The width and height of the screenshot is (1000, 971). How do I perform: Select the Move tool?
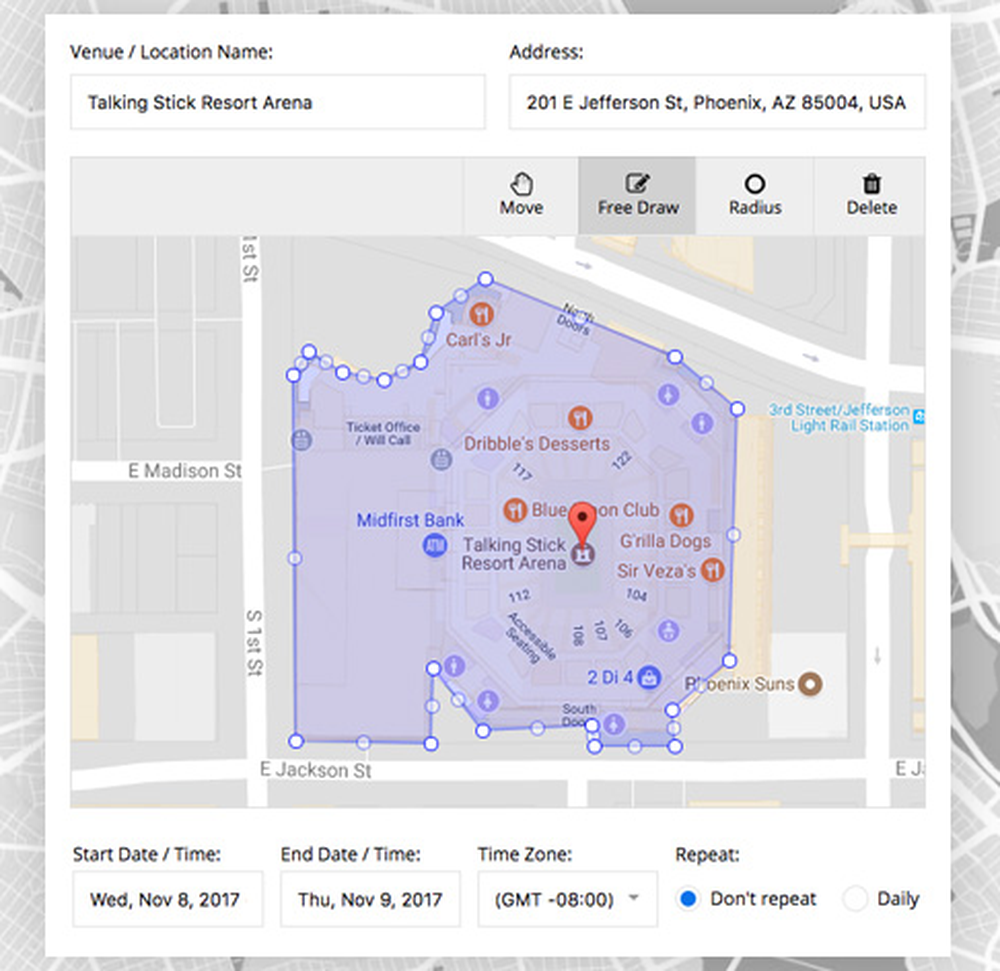pyautogui.click(x=521, y=196)
